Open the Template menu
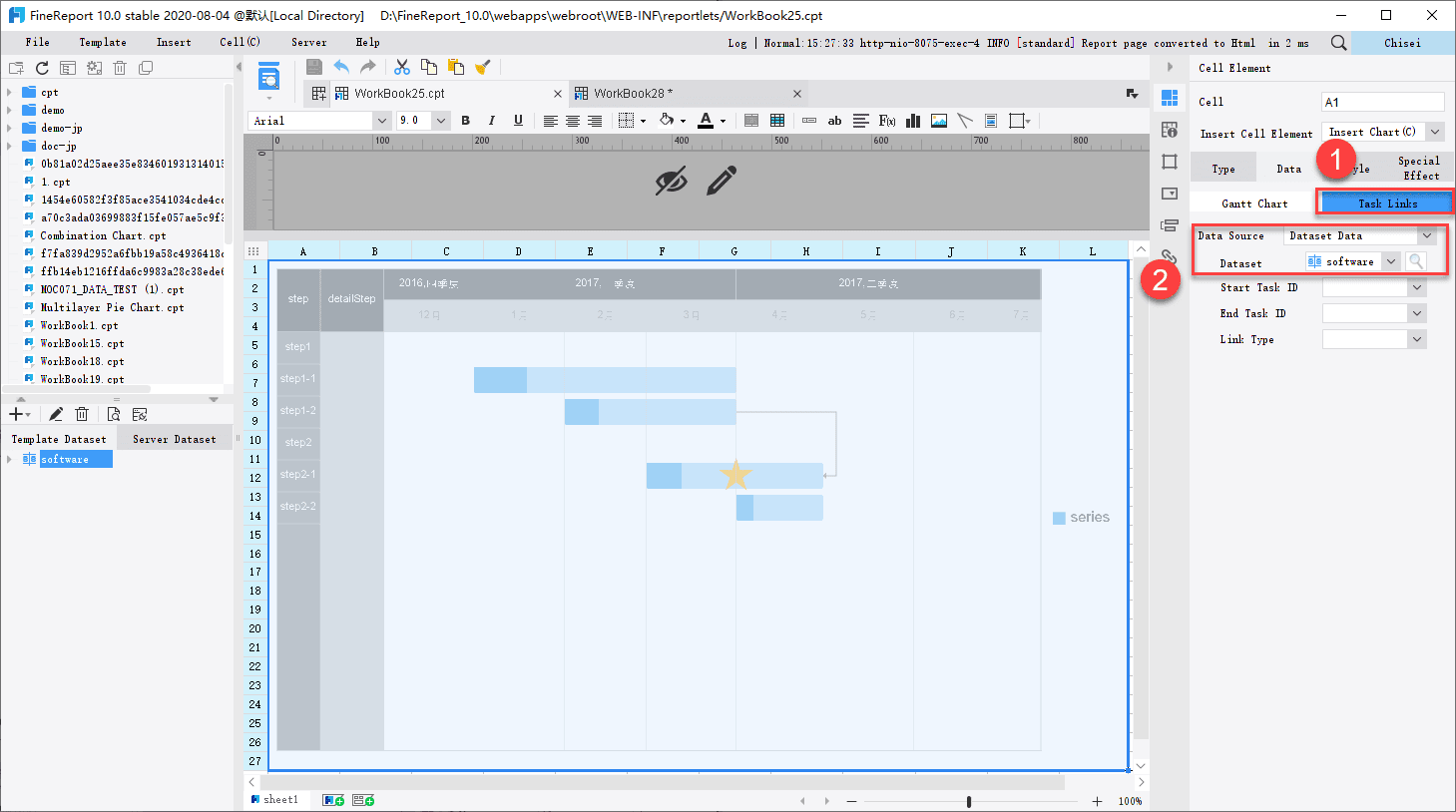This screenshot has height=812, width=1456. click(x=102, y=42)
